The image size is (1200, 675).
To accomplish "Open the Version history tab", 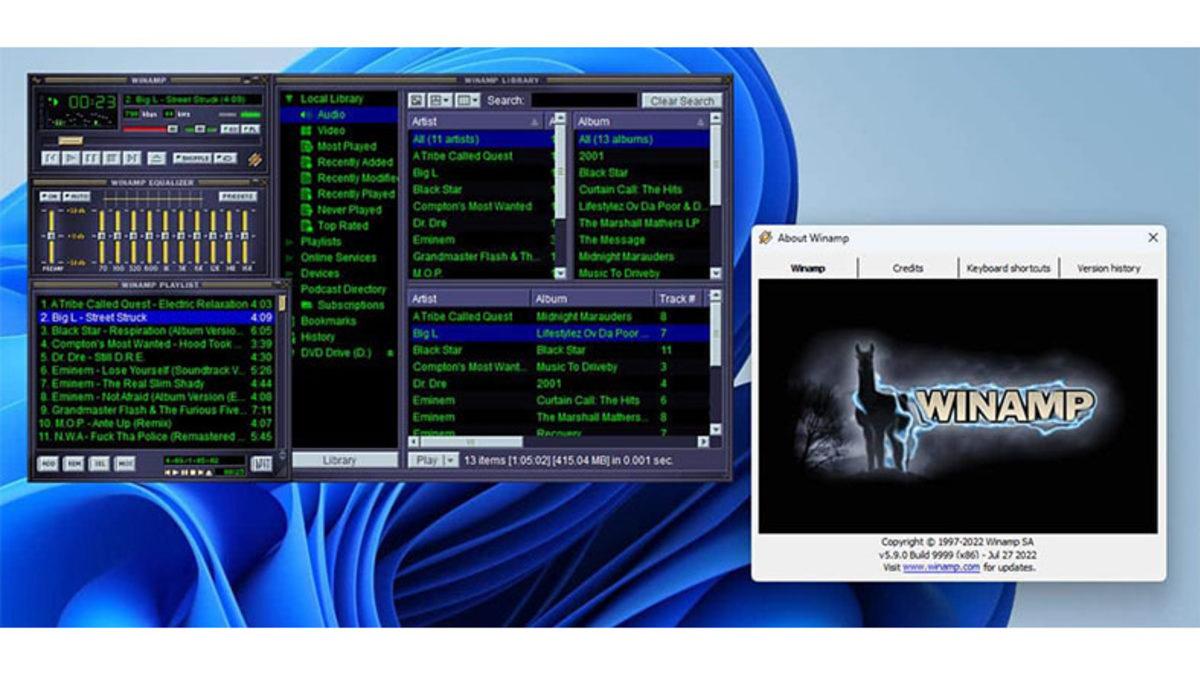I will tap(1108, 268).
